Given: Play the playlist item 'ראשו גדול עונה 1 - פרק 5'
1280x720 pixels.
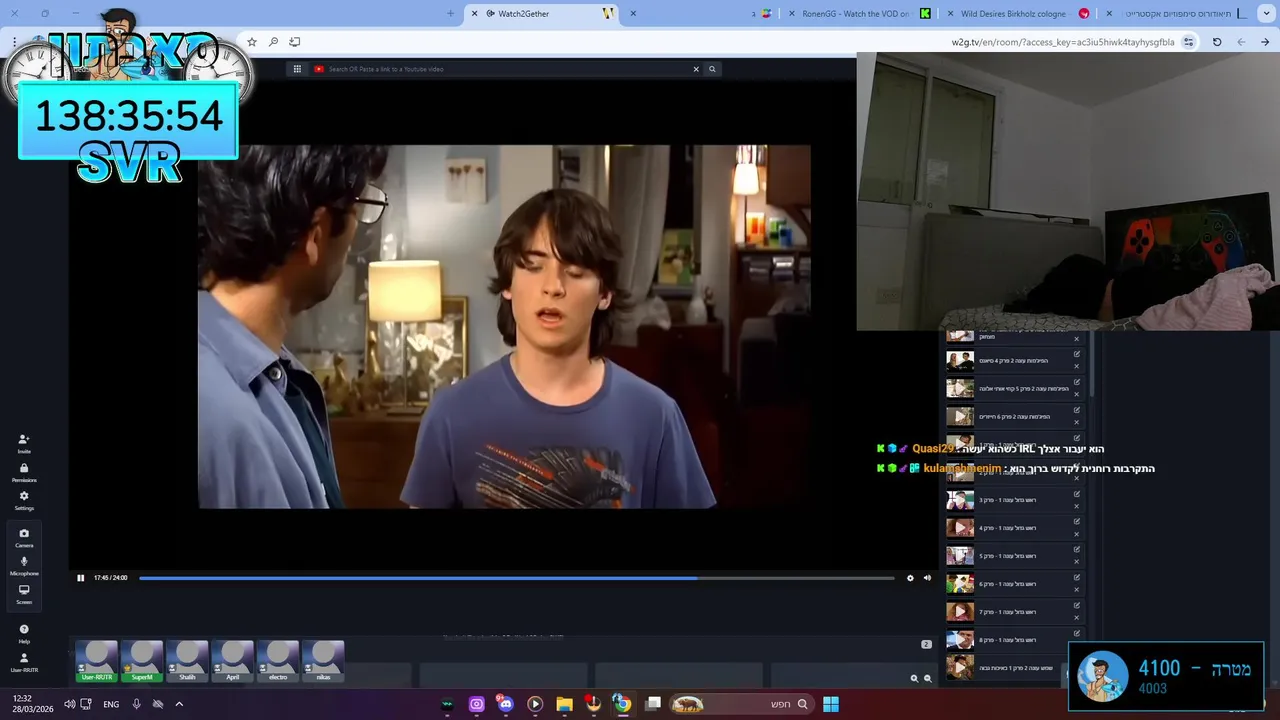Looking at the screenshot, I should pos(960,556).
